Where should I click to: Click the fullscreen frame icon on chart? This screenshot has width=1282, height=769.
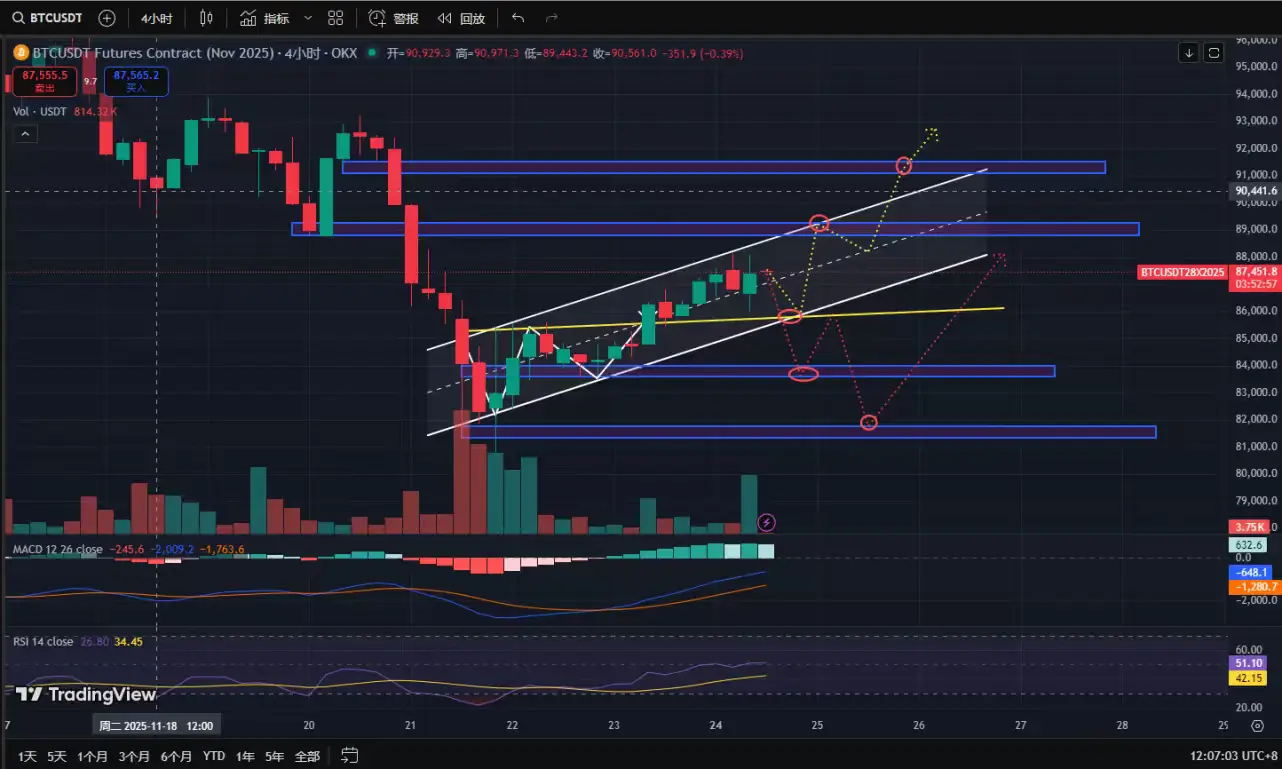pyautogui.click(x=1213, y=52)
